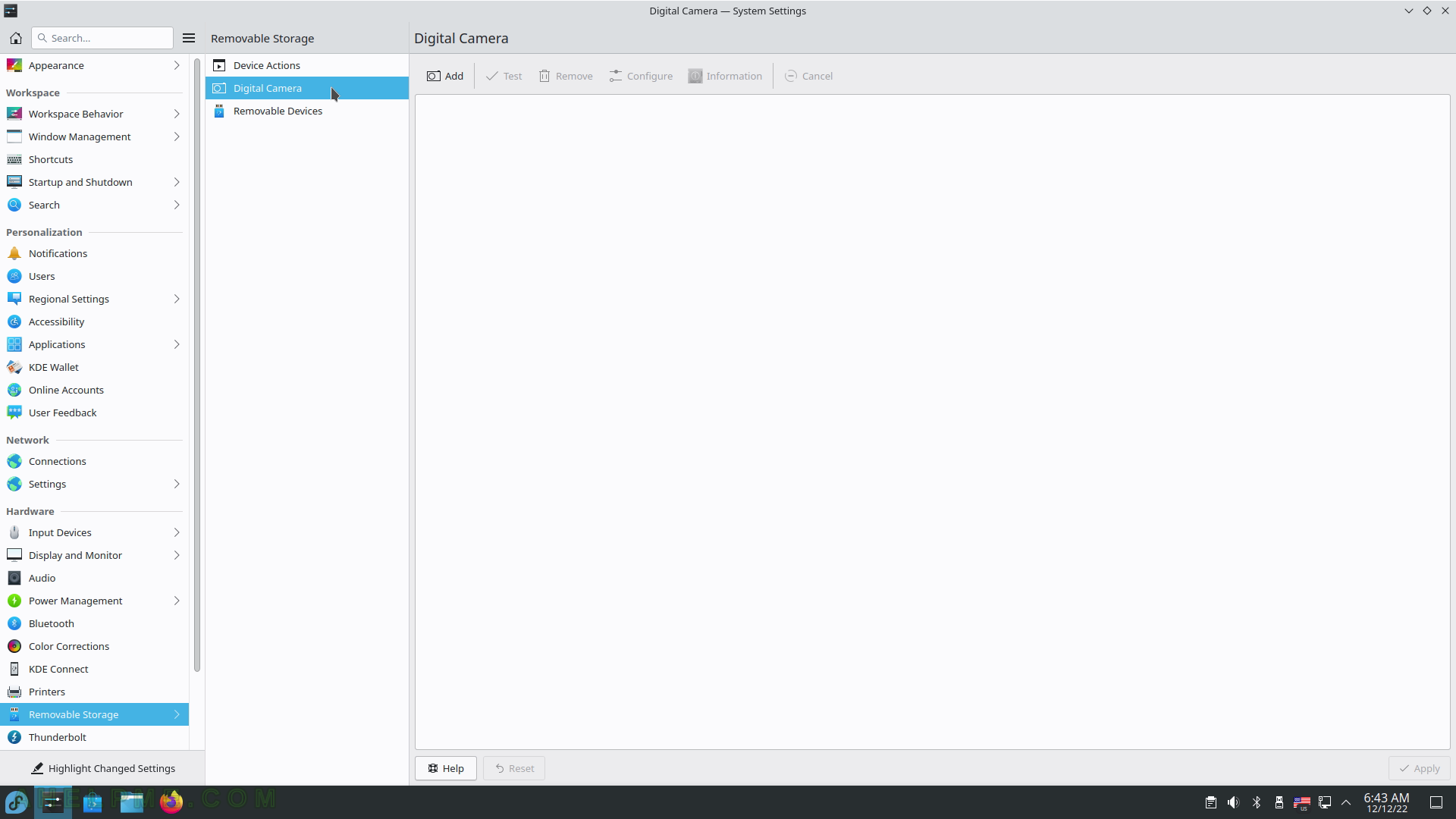
Task: Click the Reset button
Action: click(x=514, y=768)
